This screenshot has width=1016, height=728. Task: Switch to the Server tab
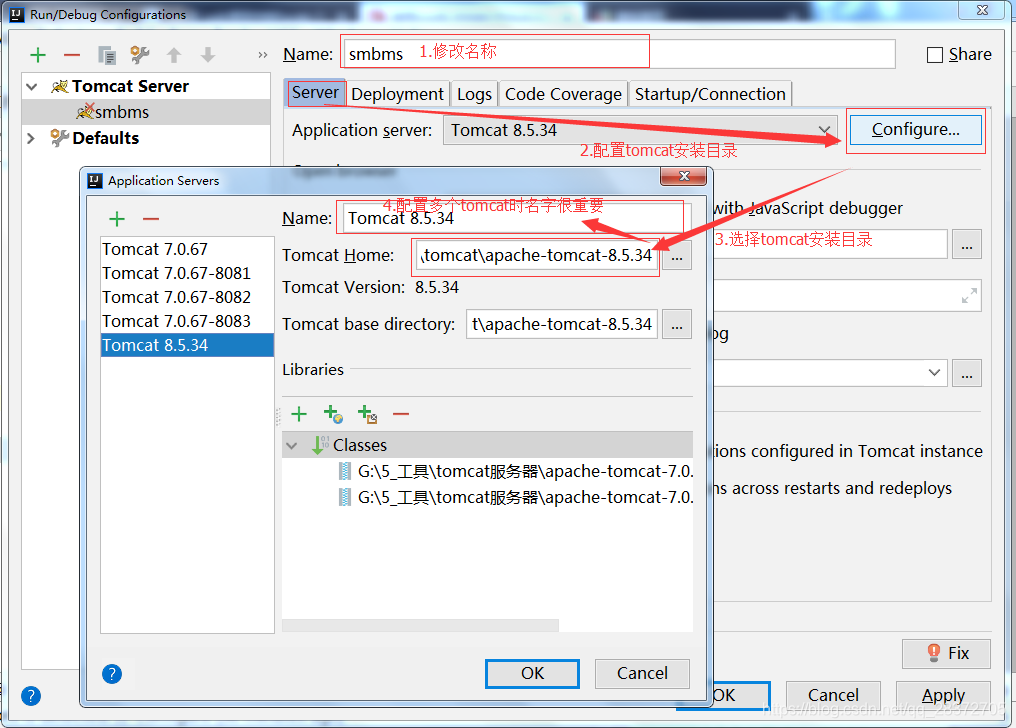click(315, 93)
